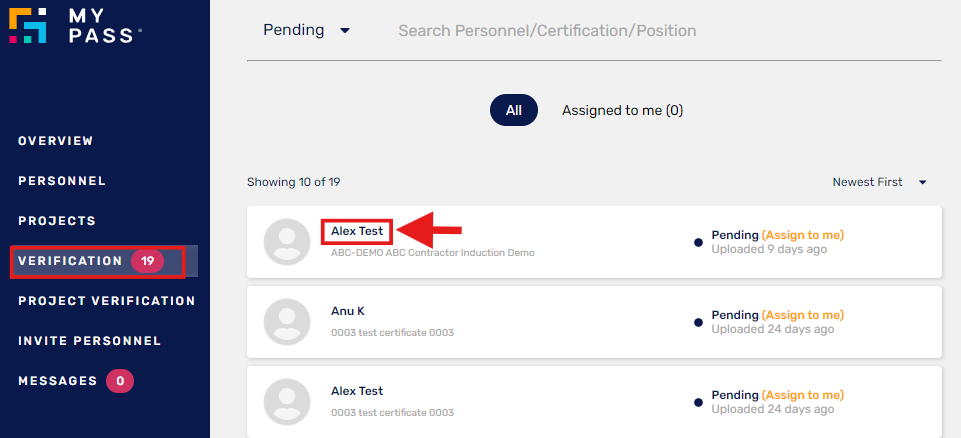The width and height of the screenshot is (961, 438).
Task: Click avatar icon of first Alex Test row
Action: (287, 242)
